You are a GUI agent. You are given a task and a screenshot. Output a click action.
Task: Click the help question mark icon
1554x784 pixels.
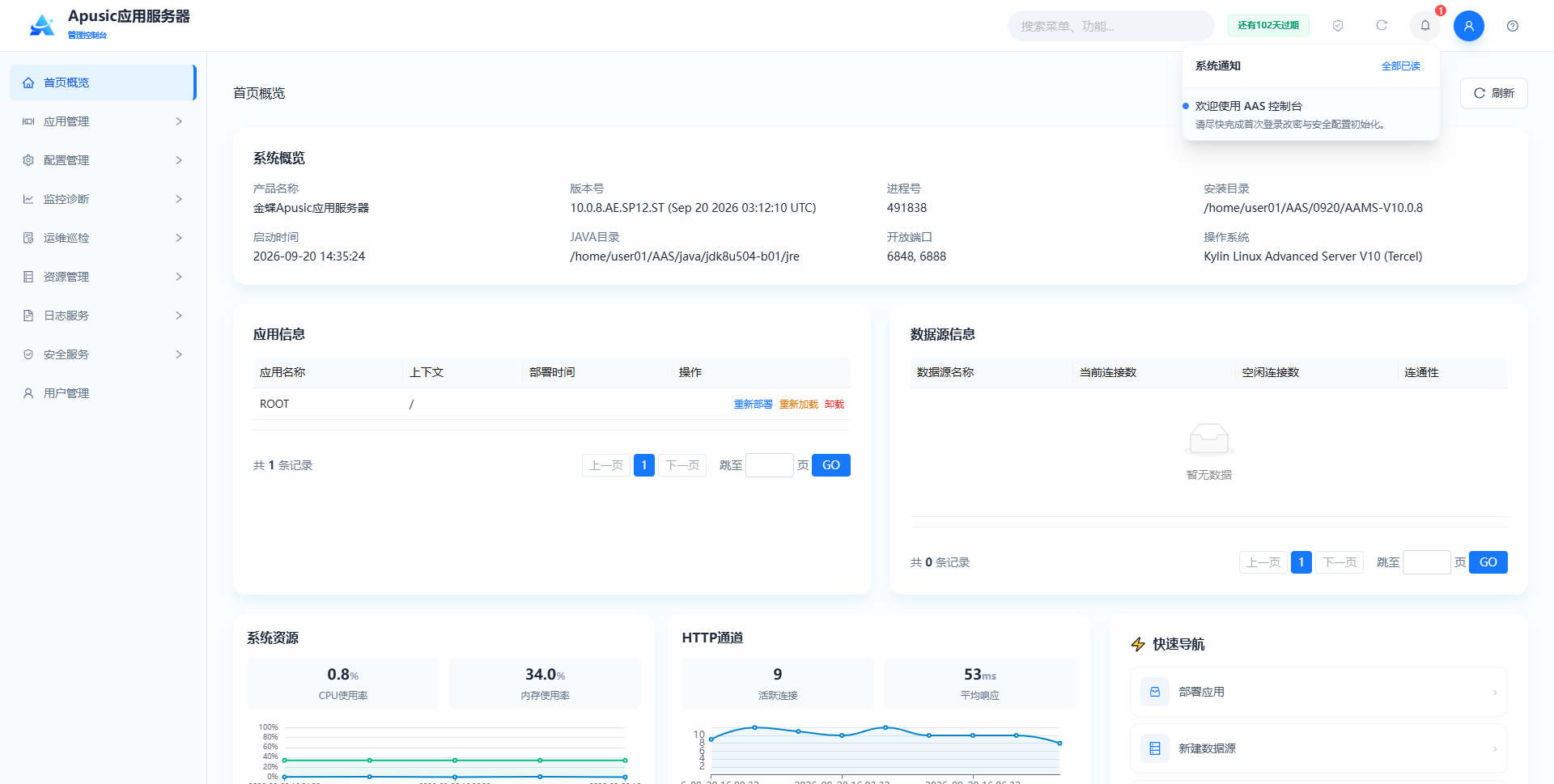(x=1512, y=26)
